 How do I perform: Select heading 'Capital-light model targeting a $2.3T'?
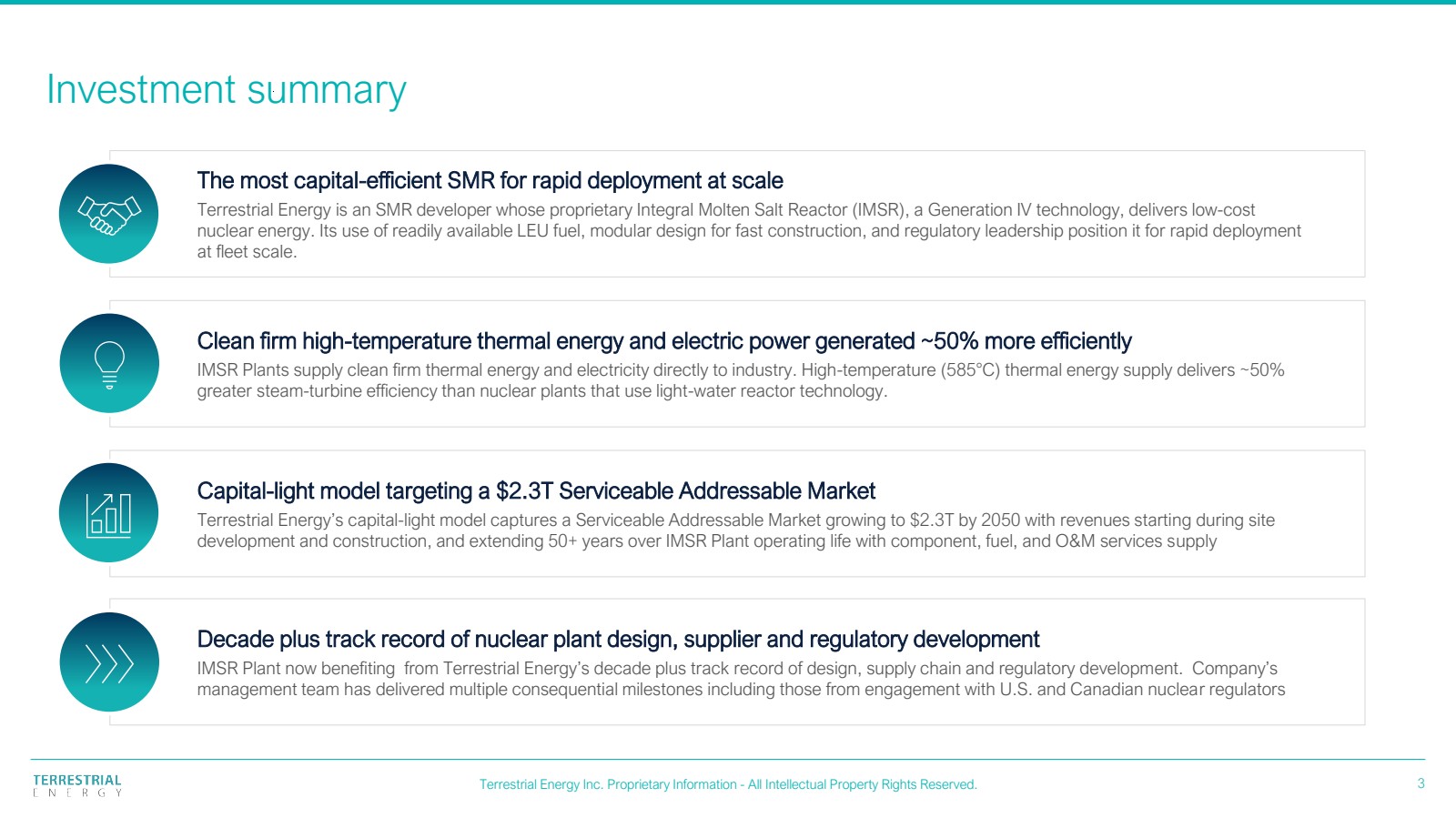coord(536,491)
